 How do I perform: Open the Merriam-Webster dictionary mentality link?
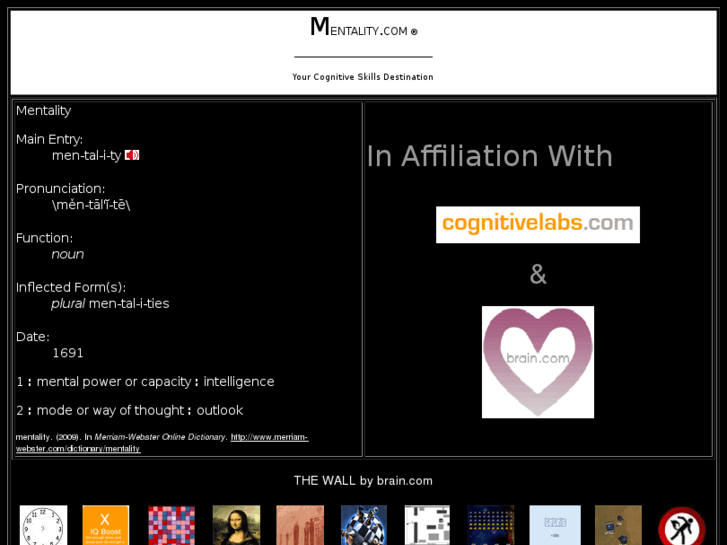(x=162, y=442)
